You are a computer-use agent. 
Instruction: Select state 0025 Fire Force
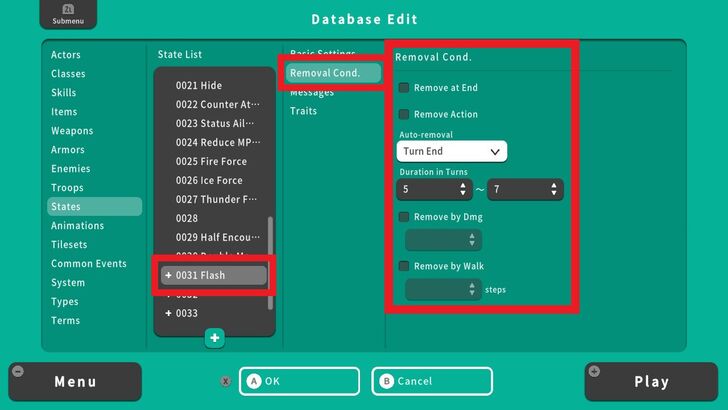(211, 162)
